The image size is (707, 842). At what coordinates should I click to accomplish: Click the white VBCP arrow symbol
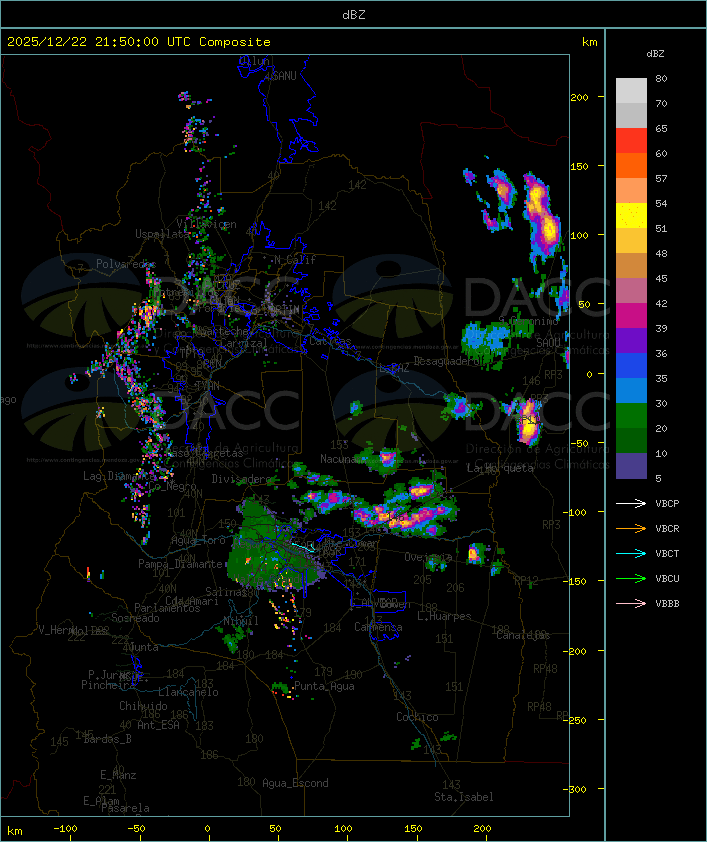tap(631, 503)
